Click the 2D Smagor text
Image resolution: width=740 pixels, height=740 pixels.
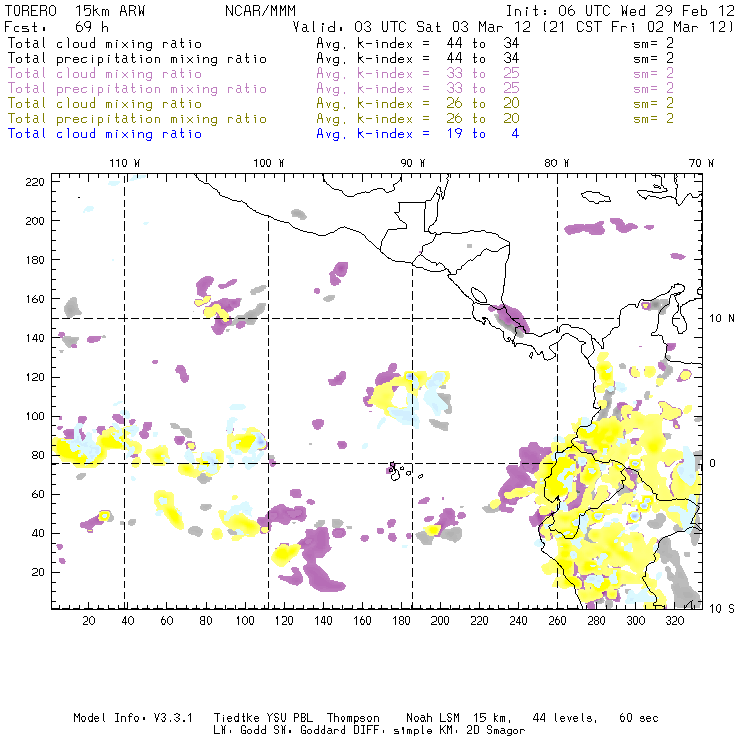[496, 731]
